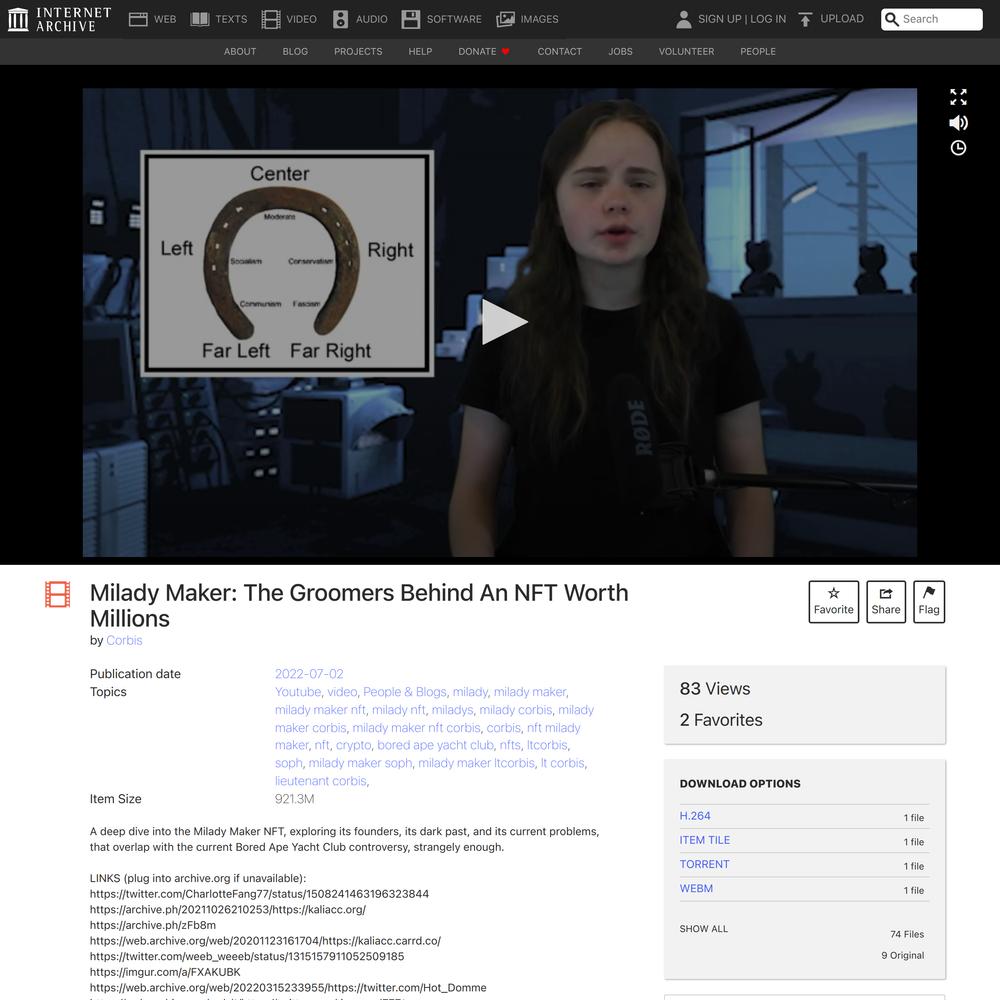Open the People menu item
The image size is (1000, 1000).
tap(758, 52)
